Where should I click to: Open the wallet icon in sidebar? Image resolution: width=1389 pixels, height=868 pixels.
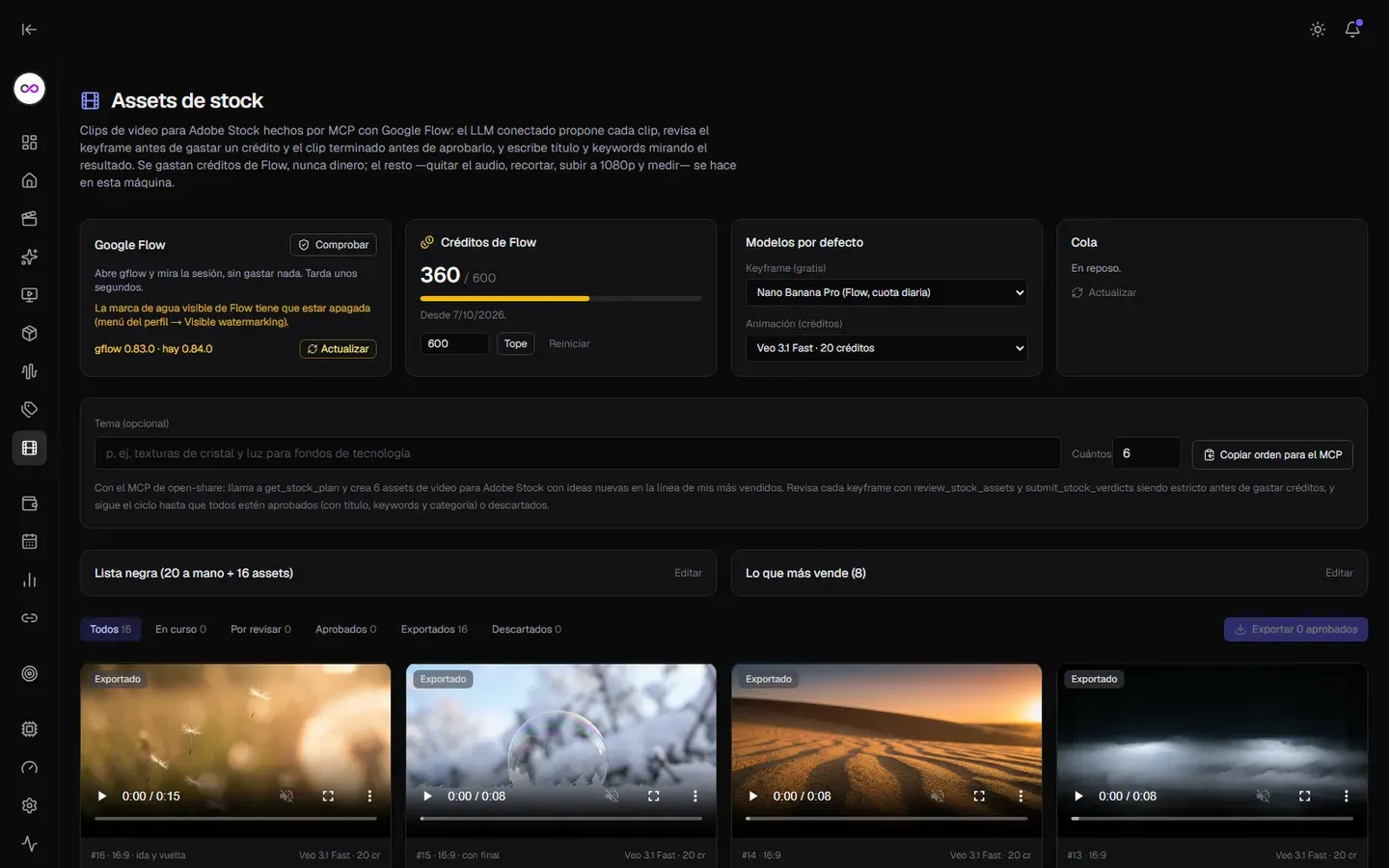(x=30, y=503)
